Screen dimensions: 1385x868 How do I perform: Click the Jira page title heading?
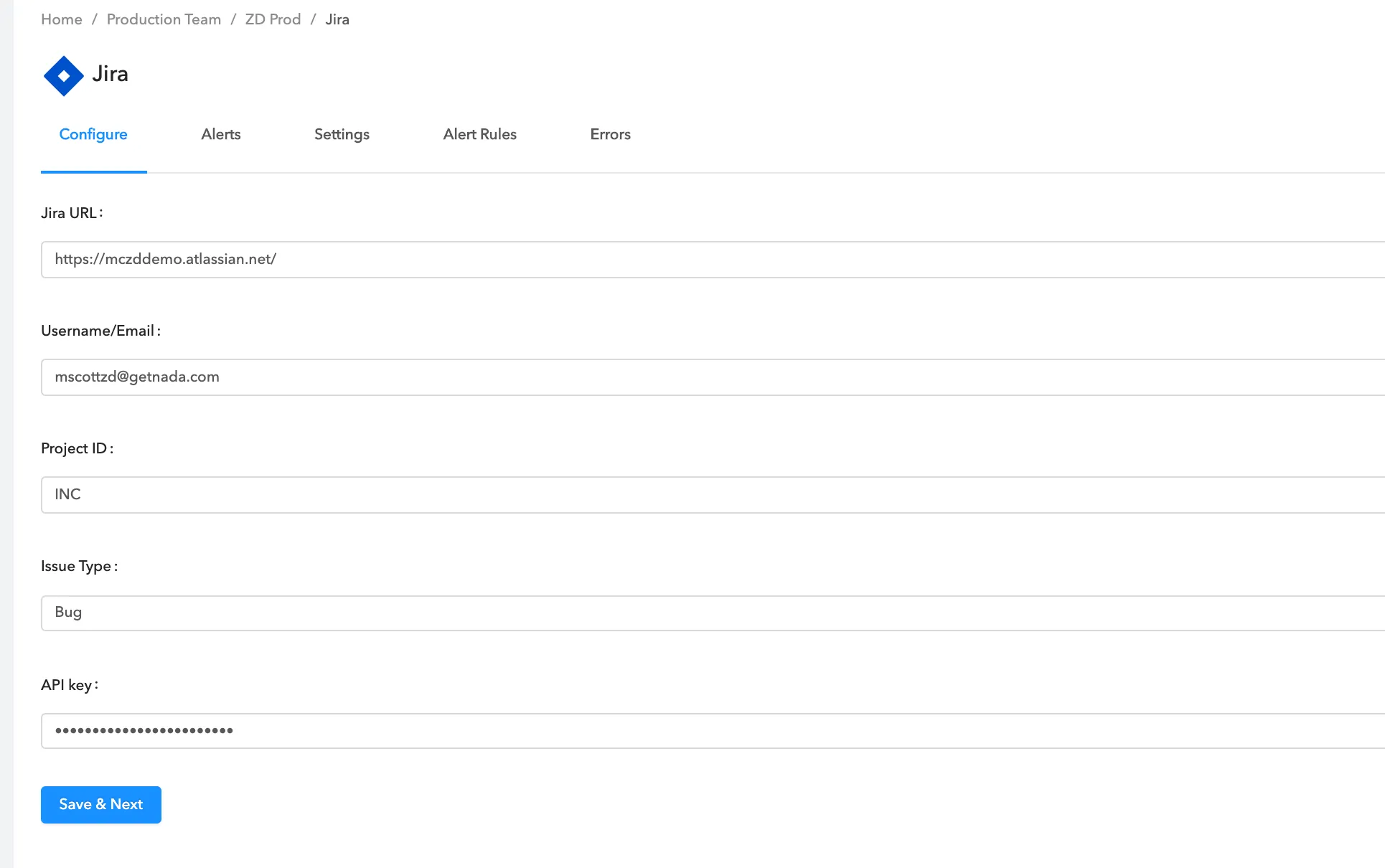coord(110,74)
